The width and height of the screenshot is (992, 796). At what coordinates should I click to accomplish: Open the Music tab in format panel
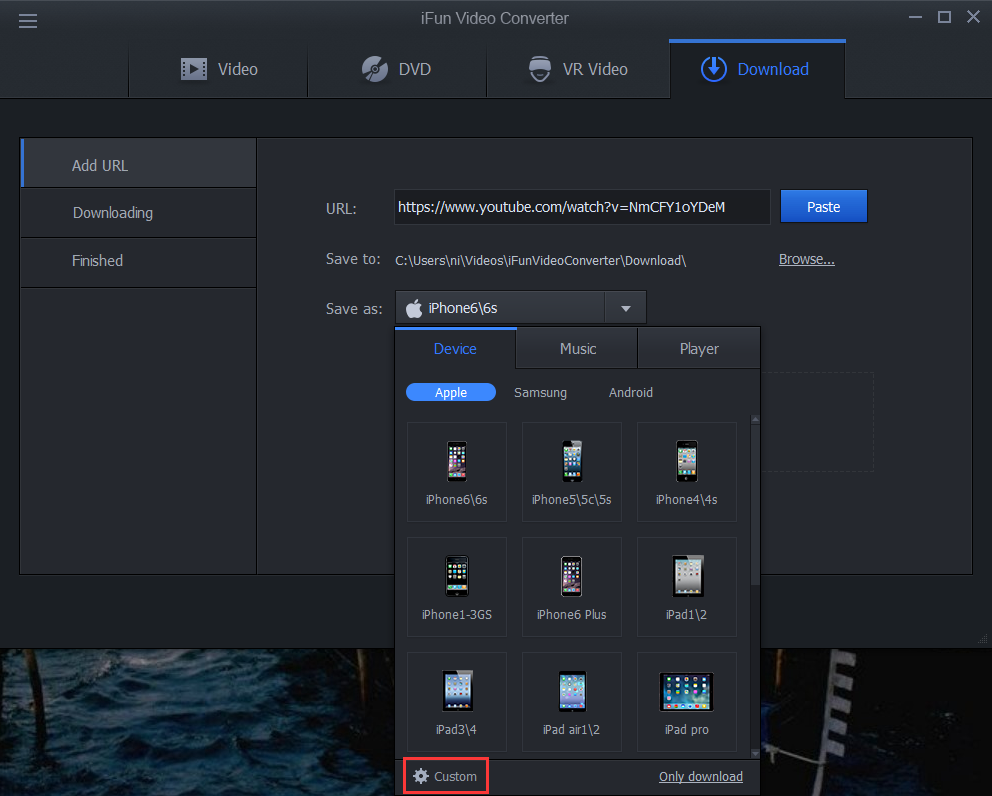tap(577, 349)
